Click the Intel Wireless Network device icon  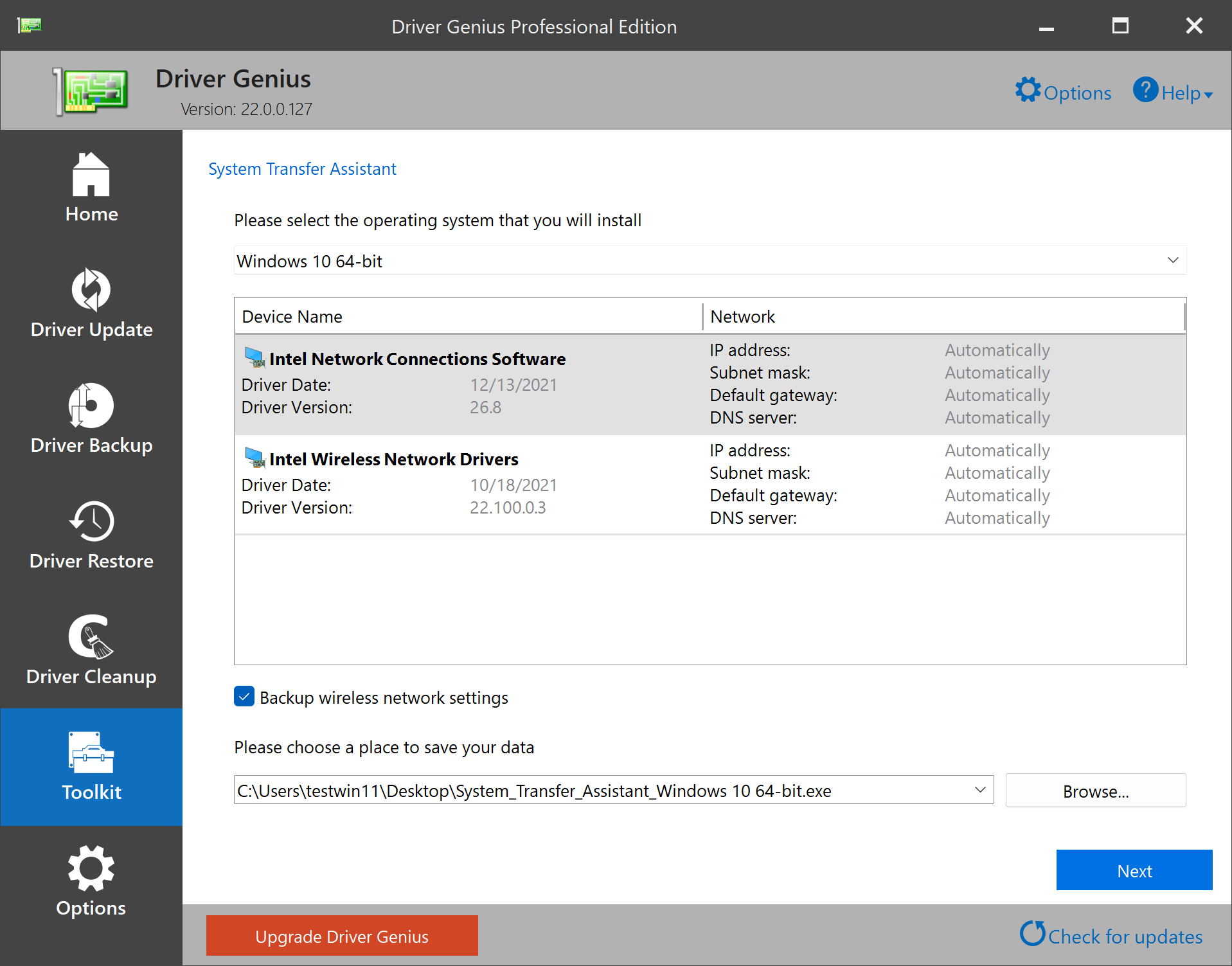tap(255, 458)
